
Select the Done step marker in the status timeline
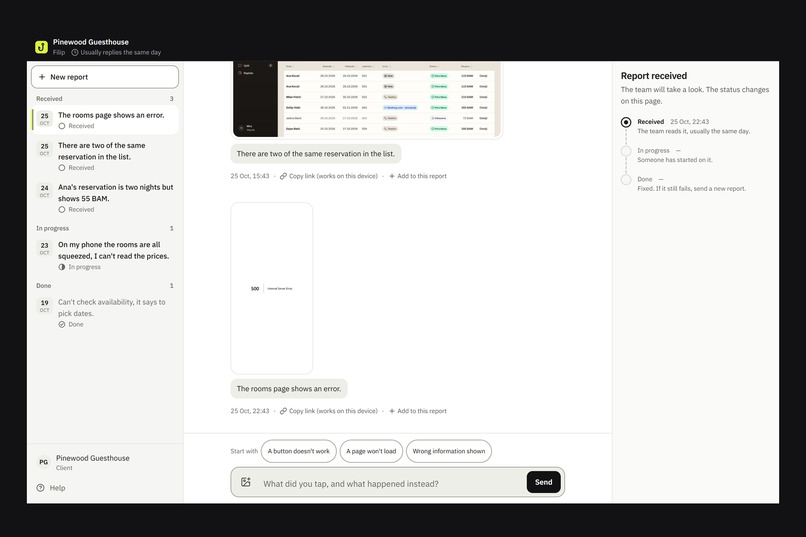pyautogui.click(x=626, y=180)
